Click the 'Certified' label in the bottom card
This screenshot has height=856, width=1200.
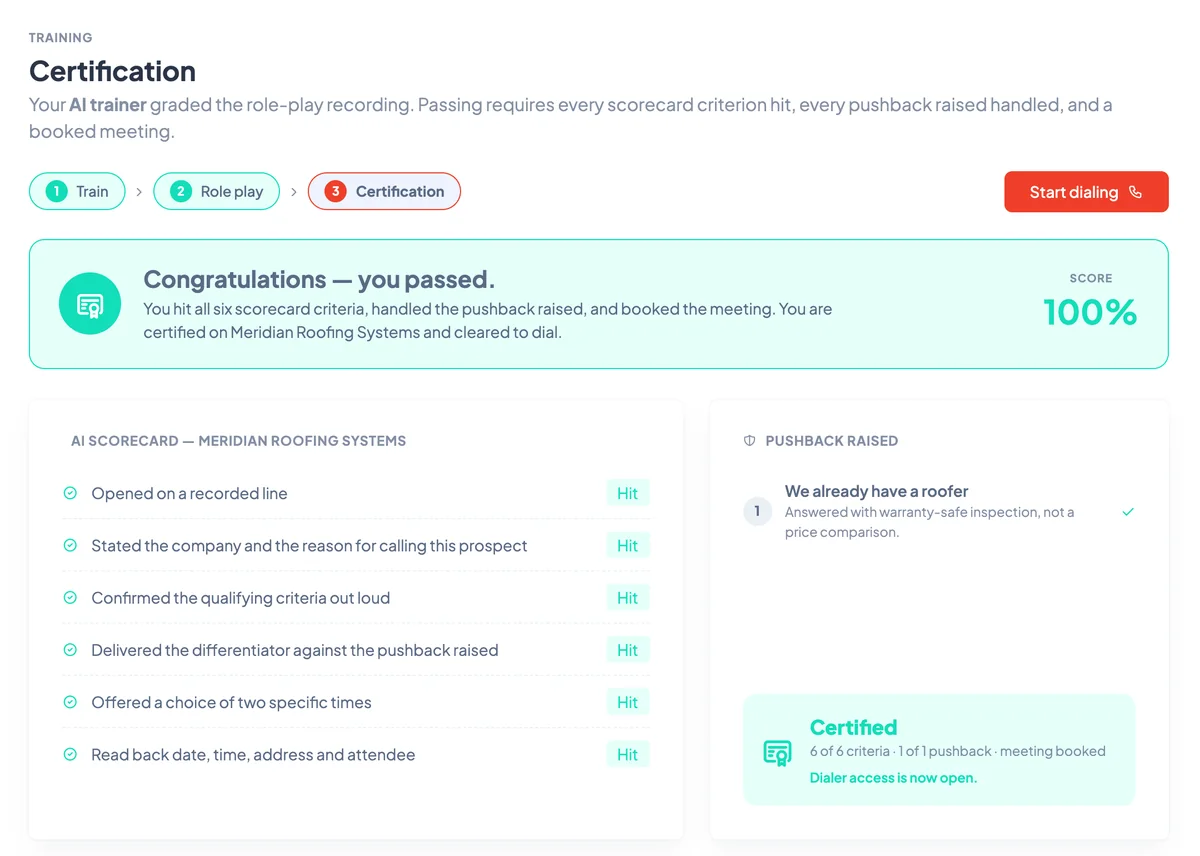click(x=853, y=727)
